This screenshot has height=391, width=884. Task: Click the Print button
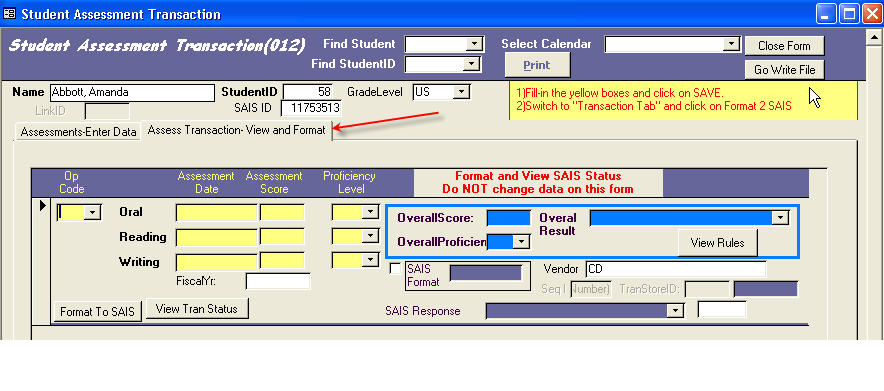coord(537,65)
